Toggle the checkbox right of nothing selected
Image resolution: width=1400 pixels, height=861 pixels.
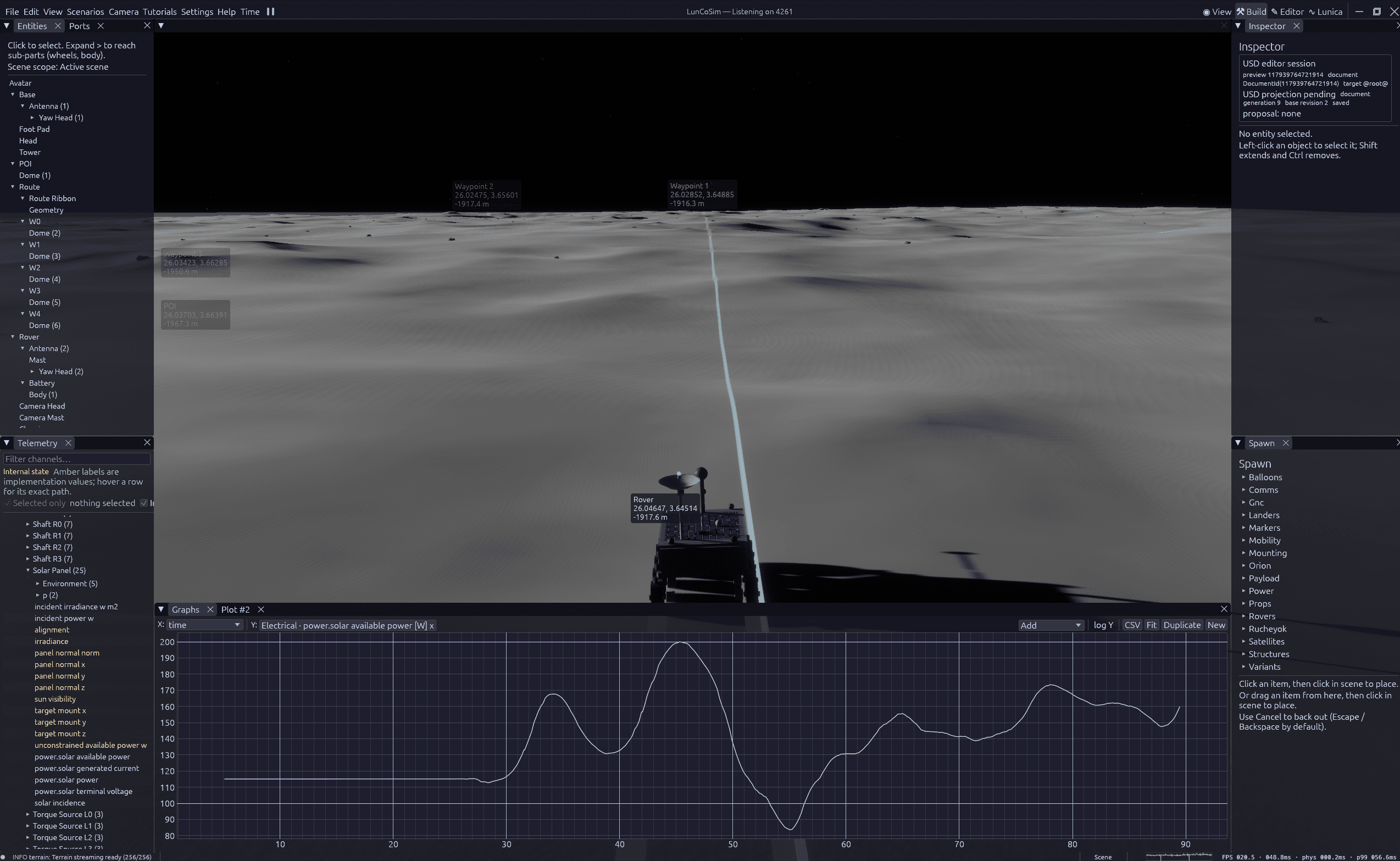(143, 503)
